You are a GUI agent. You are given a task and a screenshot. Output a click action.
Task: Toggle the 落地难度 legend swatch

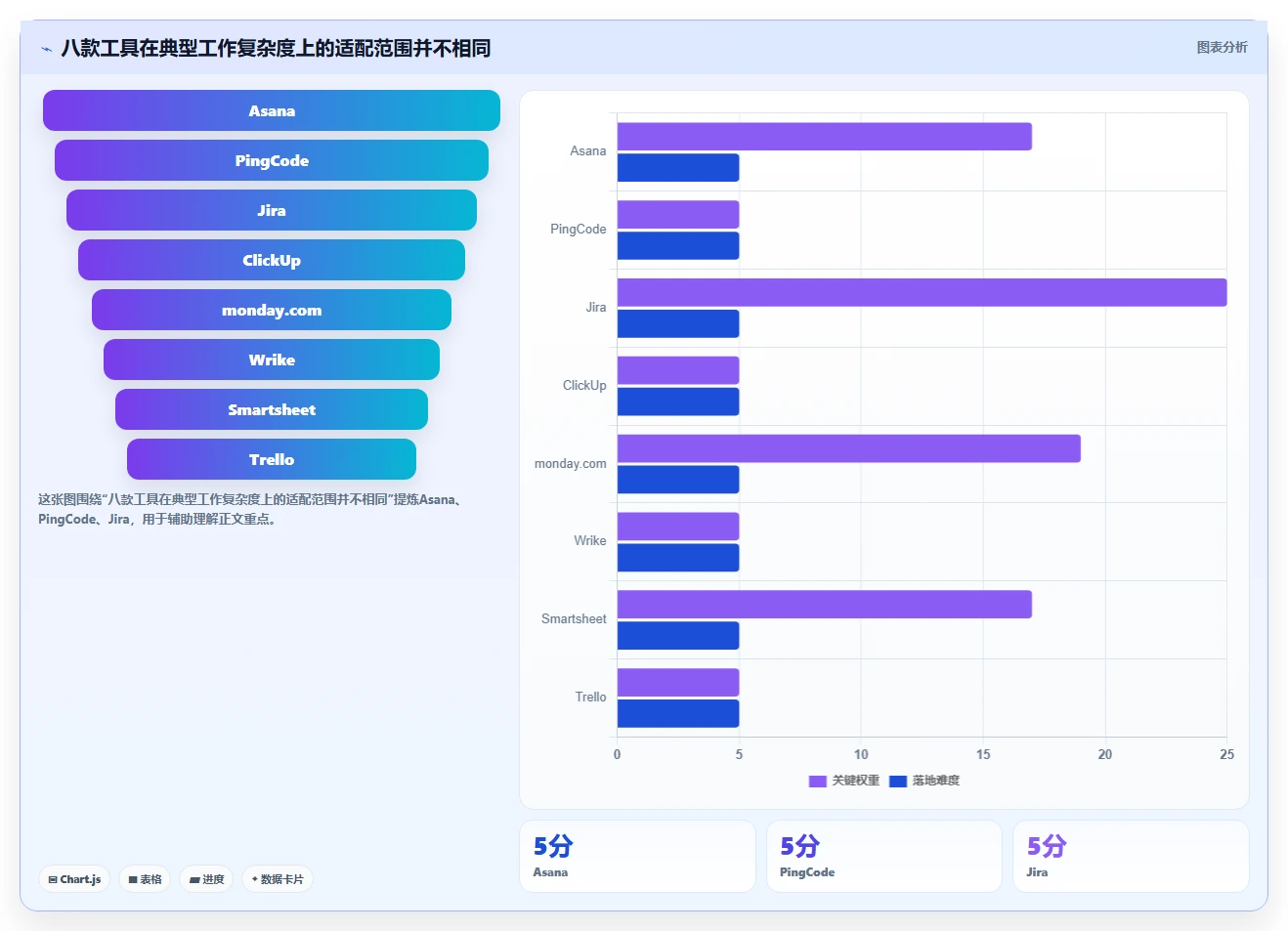coord(898,781)
